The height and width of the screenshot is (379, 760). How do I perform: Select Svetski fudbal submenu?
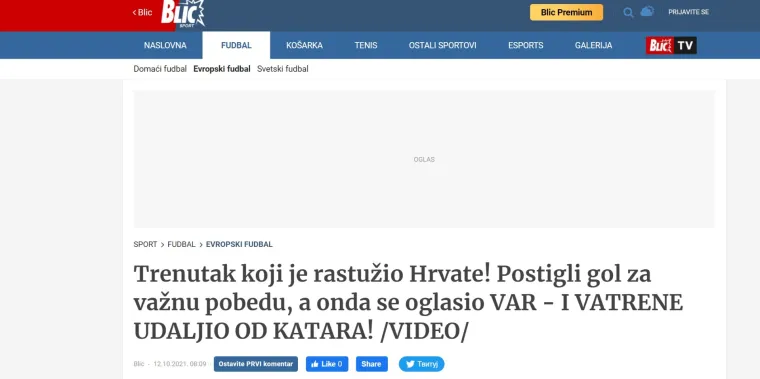283,69
